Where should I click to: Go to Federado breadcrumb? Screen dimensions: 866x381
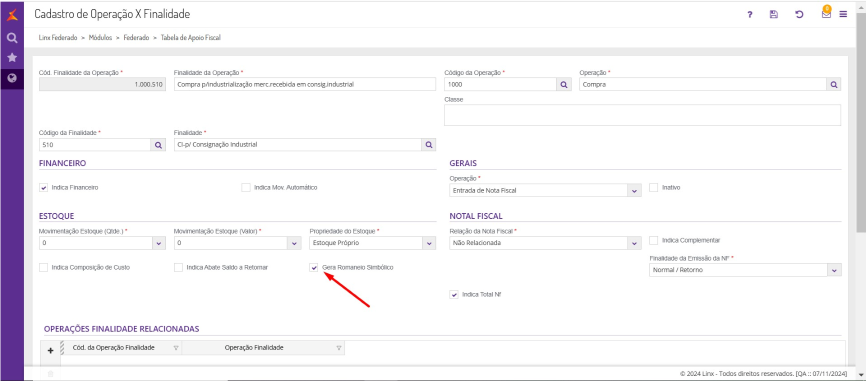136,38
